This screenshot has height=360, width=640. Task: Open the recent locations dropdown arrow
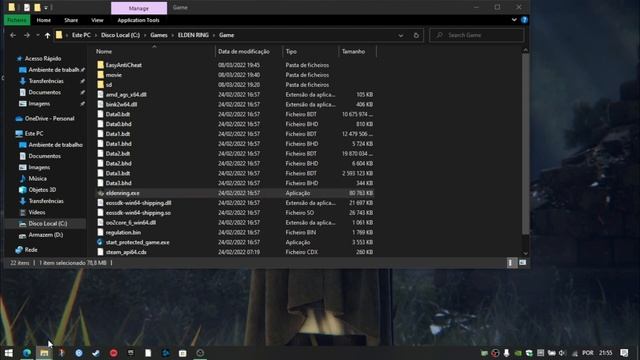pos(38,36)
